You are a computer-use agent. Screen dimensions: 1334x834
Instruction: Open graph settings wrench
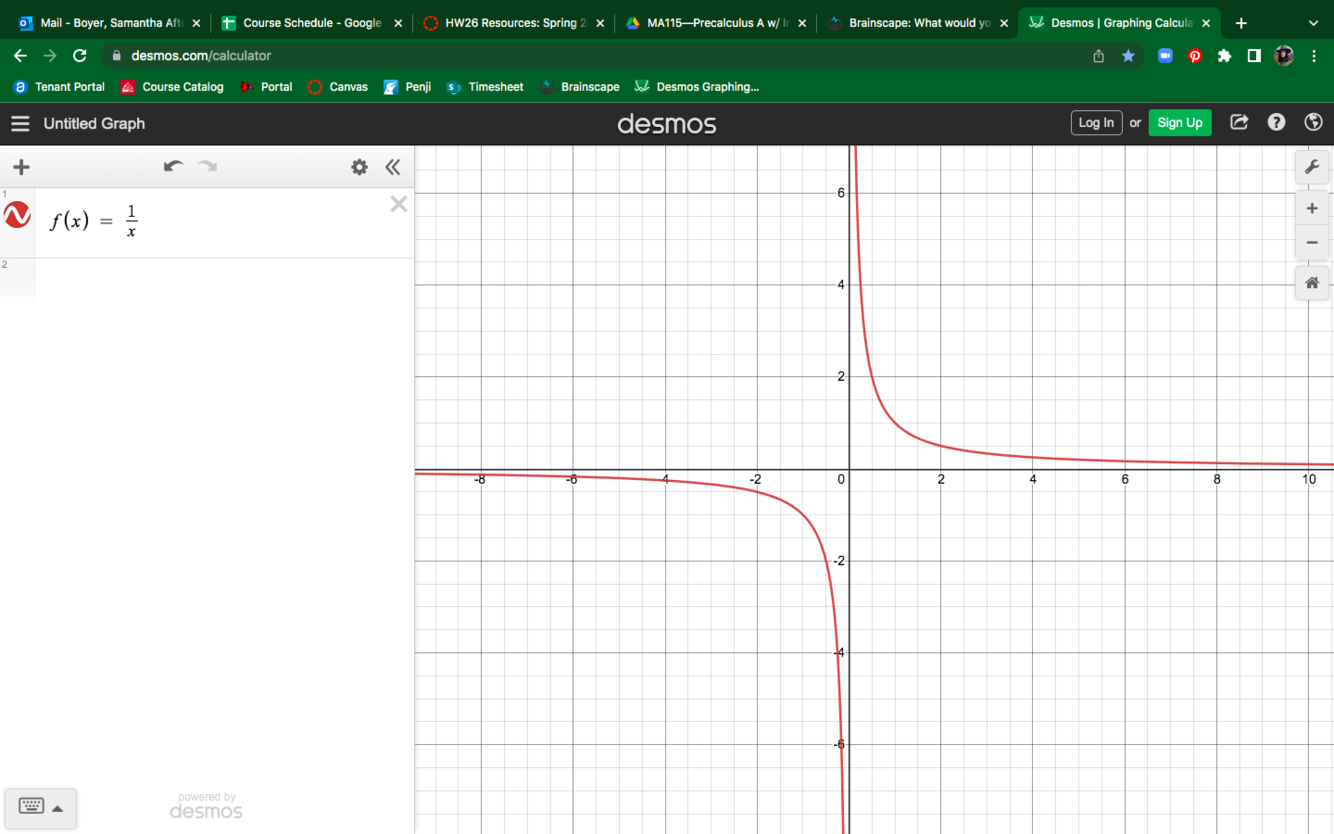[1312, 167]
